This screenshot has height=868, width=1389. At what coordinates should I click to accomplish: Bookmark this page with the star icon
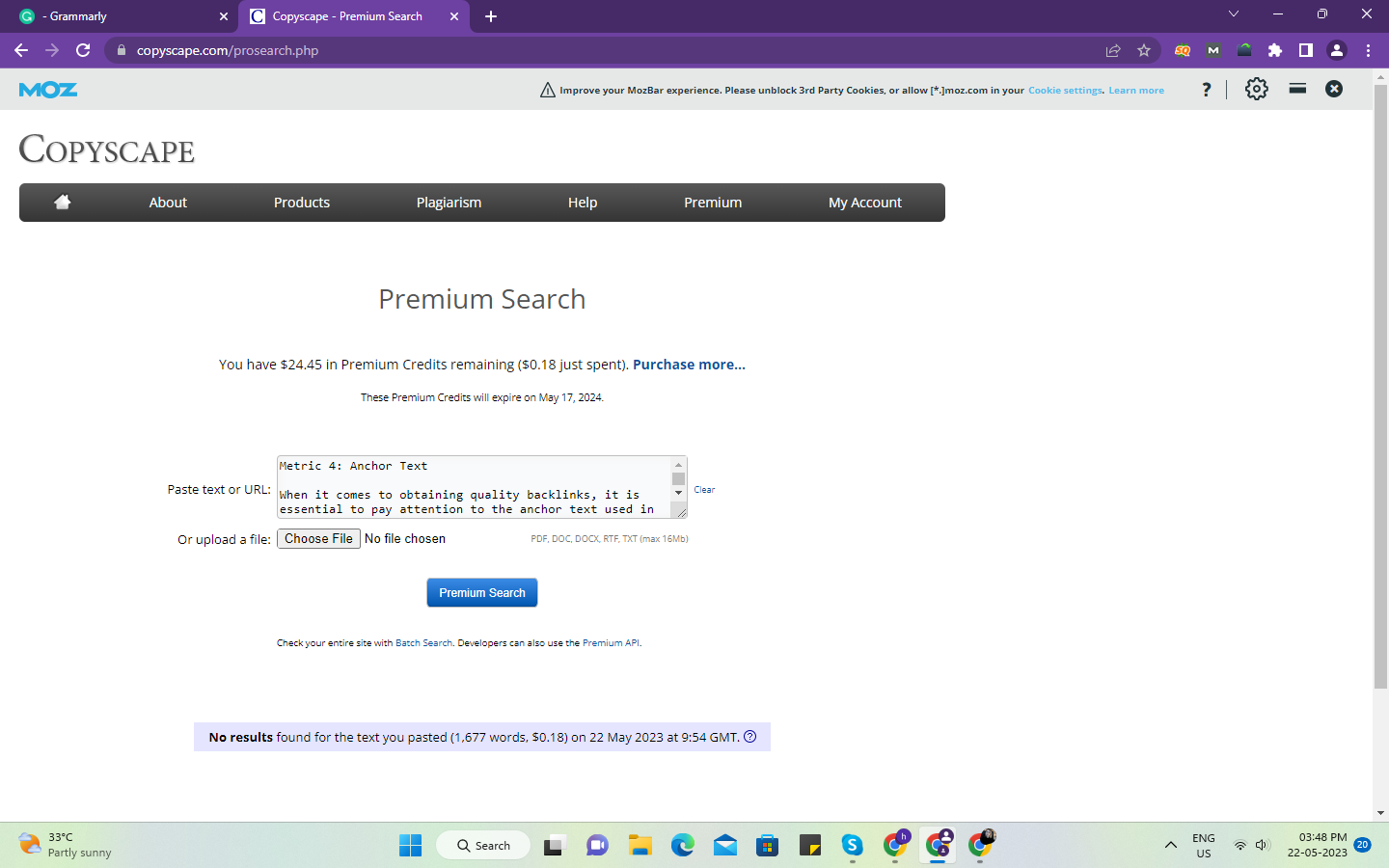click(1144, 50)
